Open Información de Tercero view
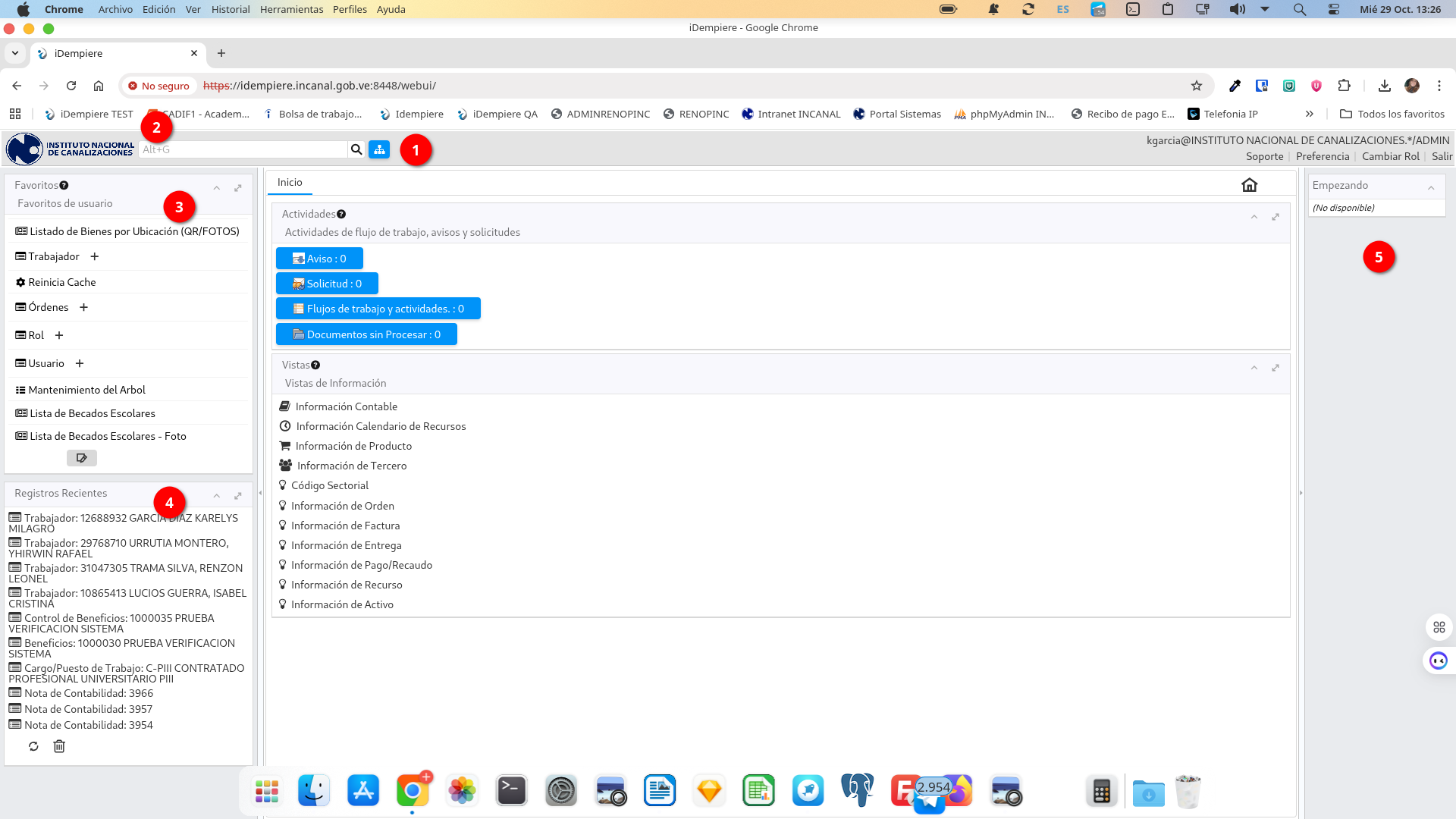Viewport: 1456px width, 819px height. point(351,466)
